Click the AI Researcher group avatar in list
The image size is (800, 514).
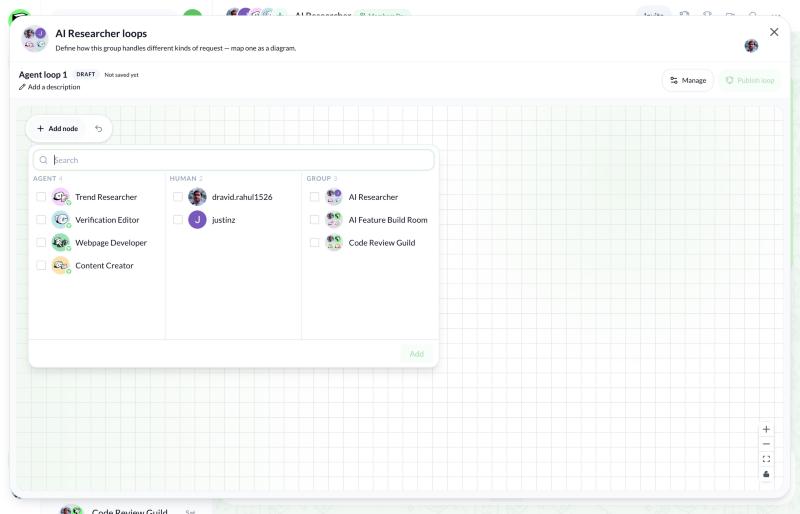334,197
